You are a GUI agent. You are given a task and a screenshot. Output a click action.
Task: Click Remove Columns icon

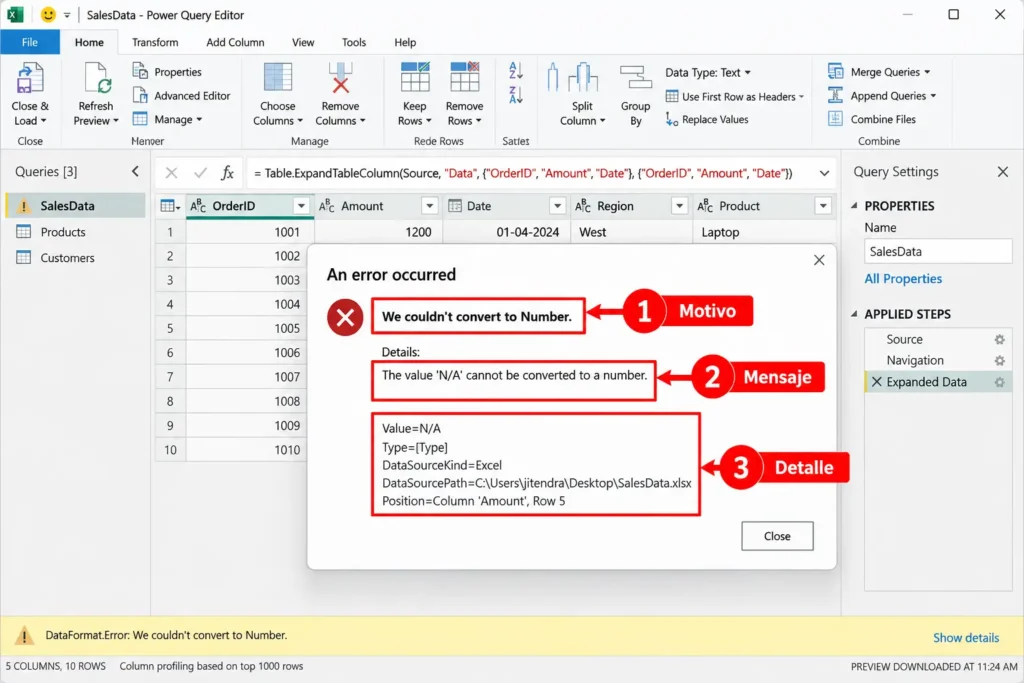340,77
